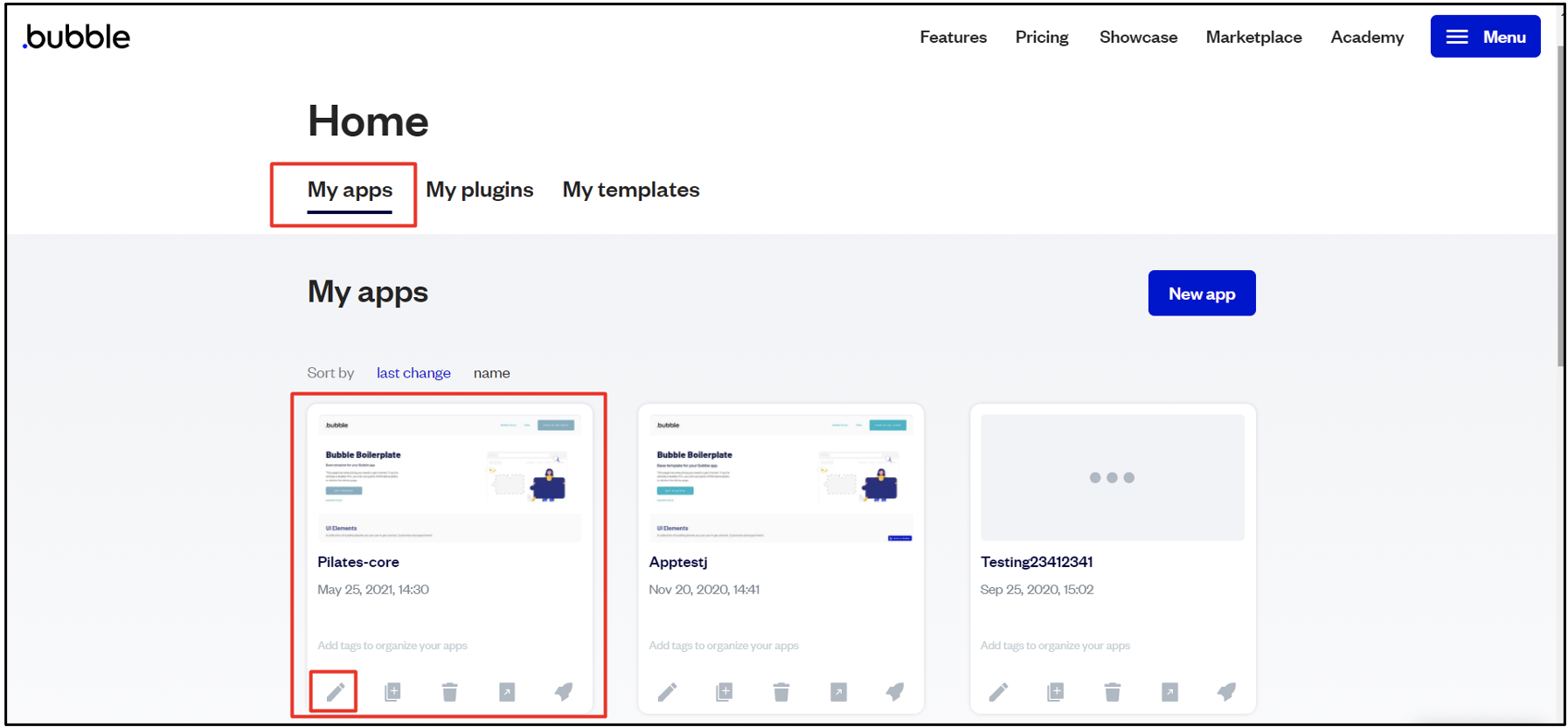Open the Testing23412341 placeholder thumbnail
The height and width of the screenshot is (727, 1568).
(1113, 478)
